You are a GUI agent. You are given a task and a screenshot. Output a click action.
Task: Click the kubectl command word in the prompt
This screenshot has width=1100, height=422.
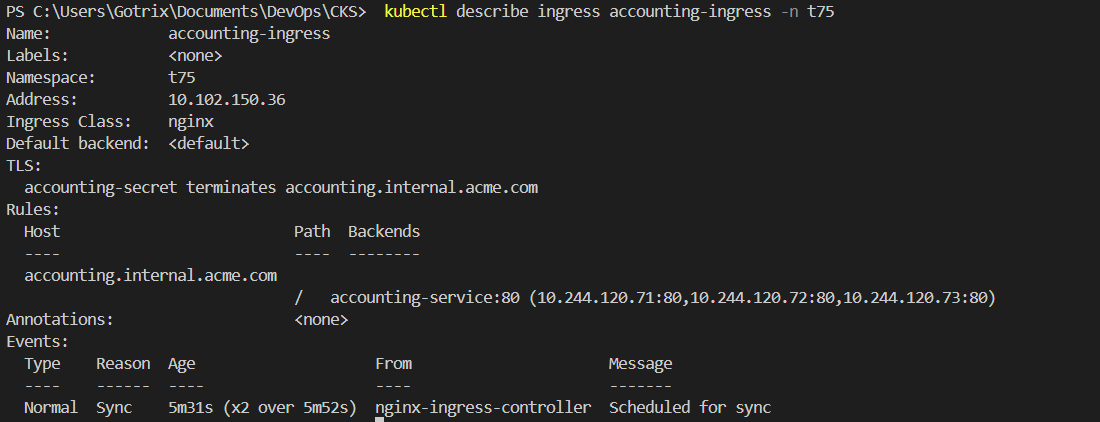click(415, 12)
